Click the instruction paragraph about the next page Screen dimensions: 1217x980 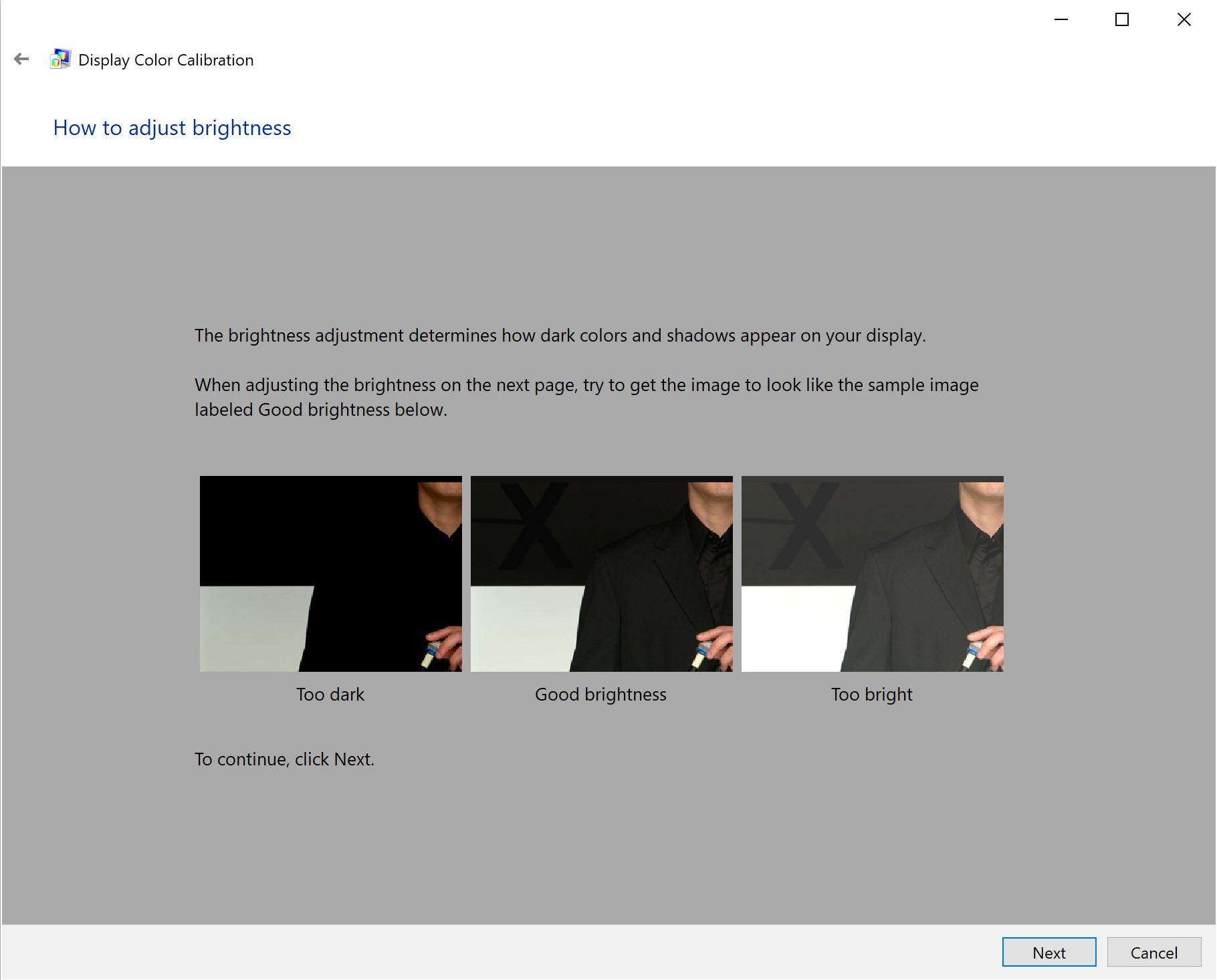point(586,397)
